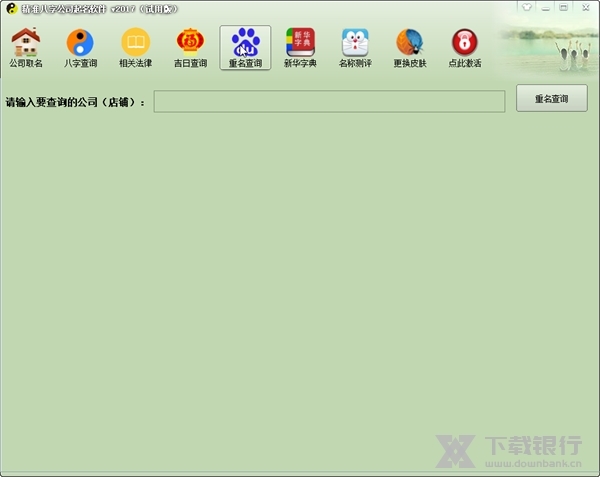The image size is (600, 477).
Task: Select the 更换皮肤 skin icon
Action: pos(410,47)
